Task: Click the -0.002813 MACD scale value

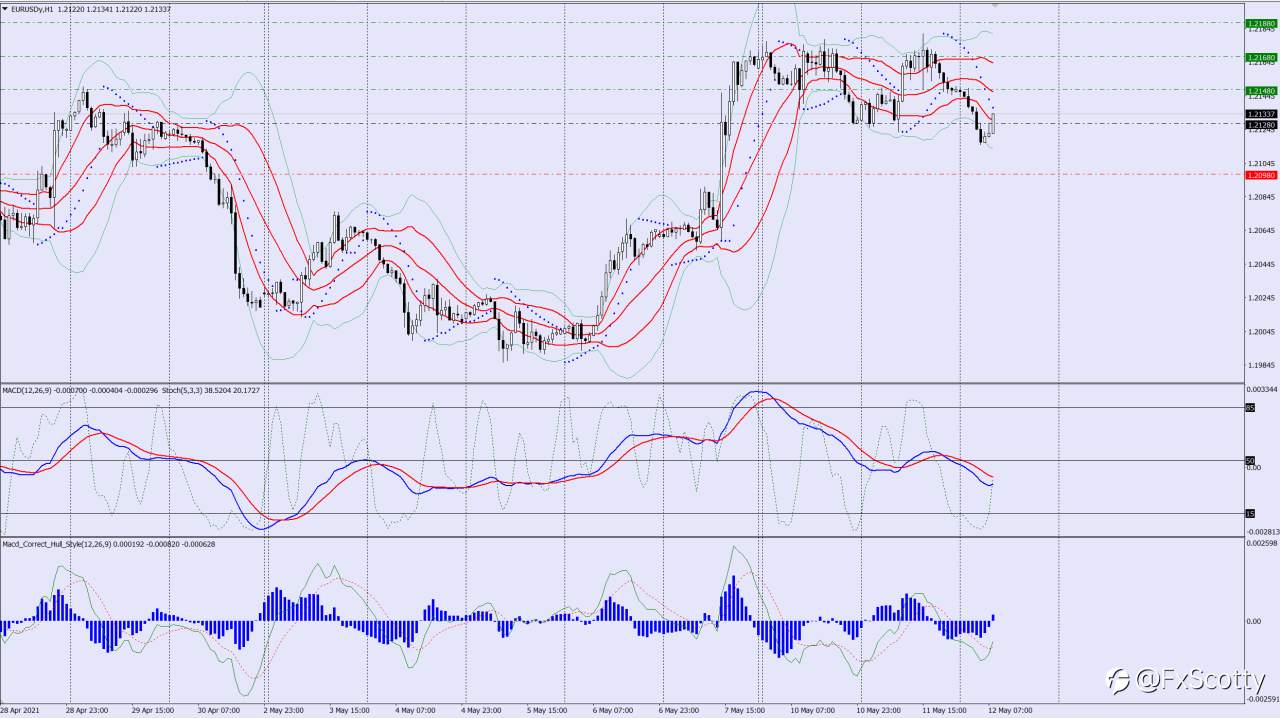Action: tap(1261, 532)
